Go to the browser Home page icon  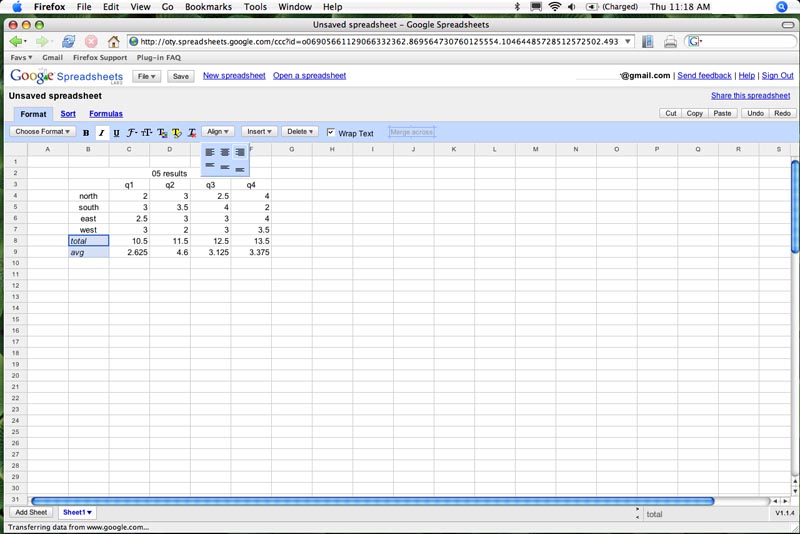click(113, 41)
